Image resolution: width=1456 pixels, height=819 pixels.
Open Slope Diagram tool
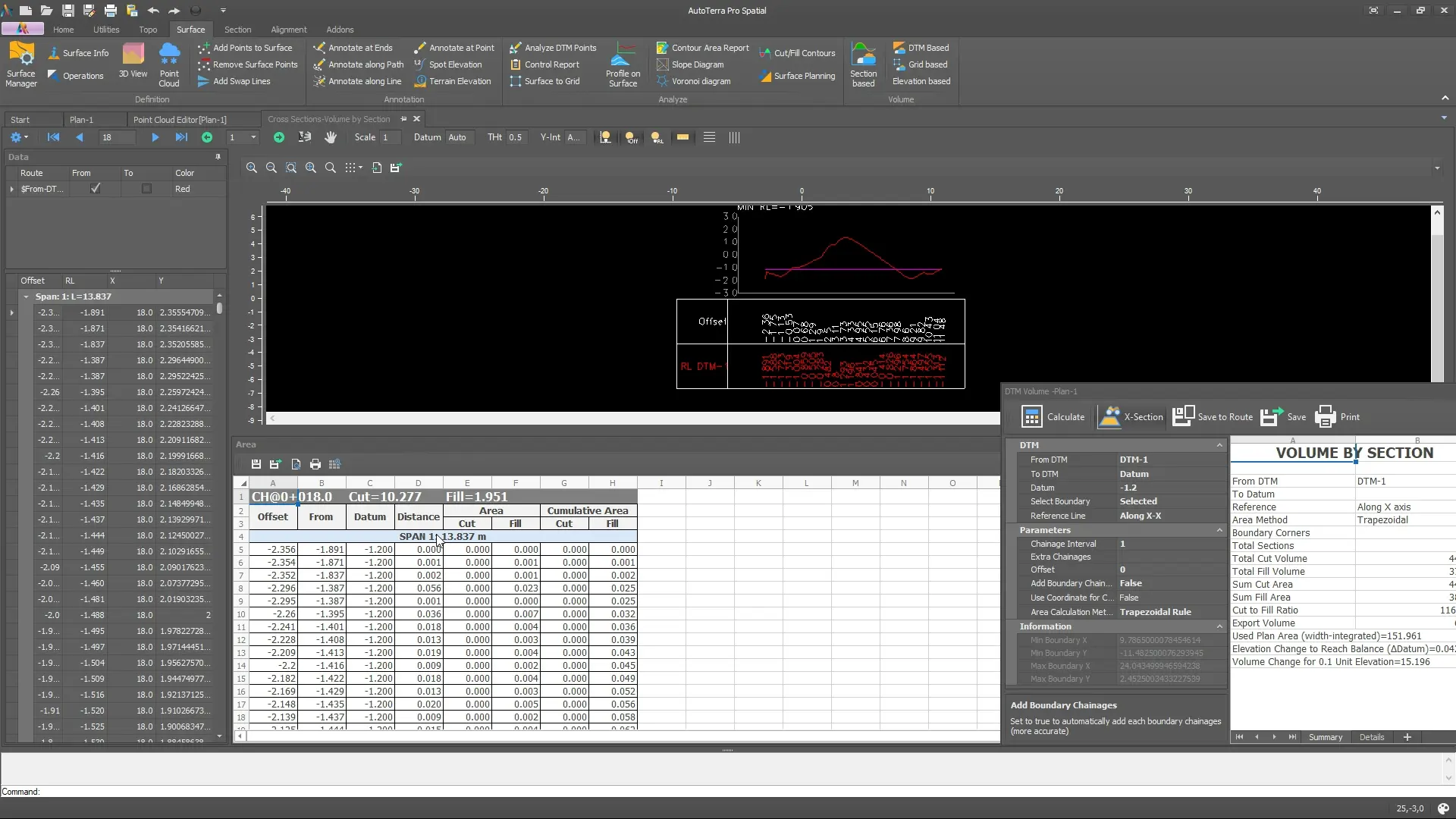(x=690, y=64)
